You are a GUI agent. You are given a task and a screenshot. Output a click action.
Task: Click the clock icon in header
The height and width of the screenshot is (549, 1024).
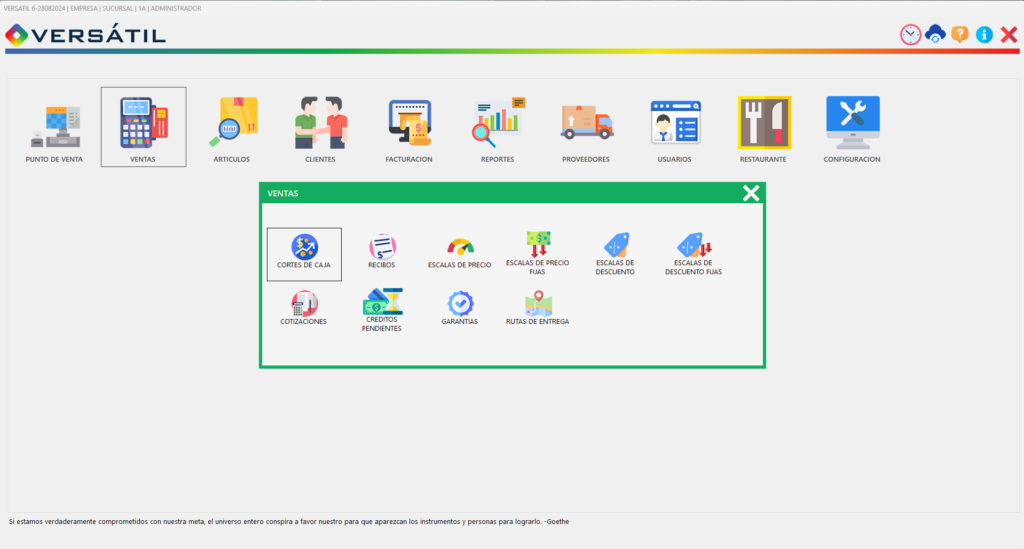(x=910, y=34)
